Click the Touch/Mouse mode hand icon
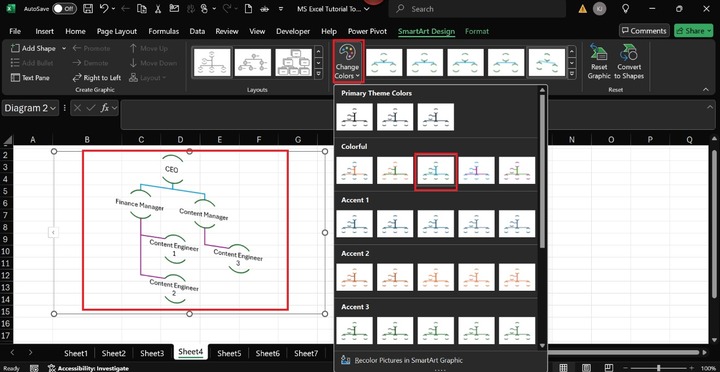 [204, 9]
